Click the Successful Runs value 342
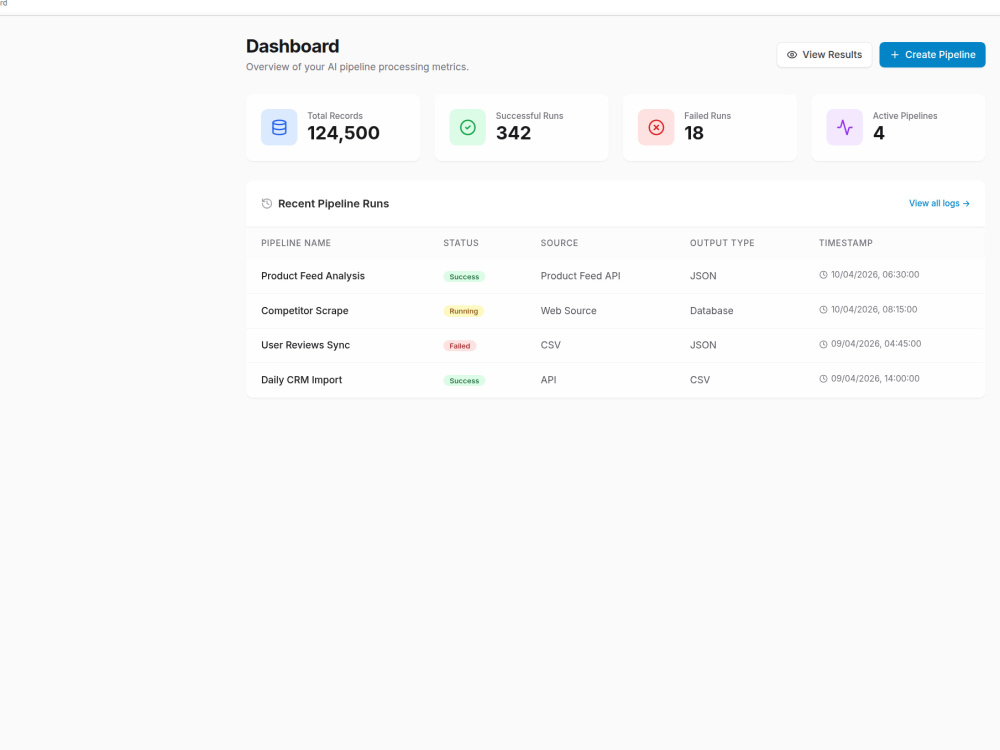1000x750 pixels. (513, 133)
